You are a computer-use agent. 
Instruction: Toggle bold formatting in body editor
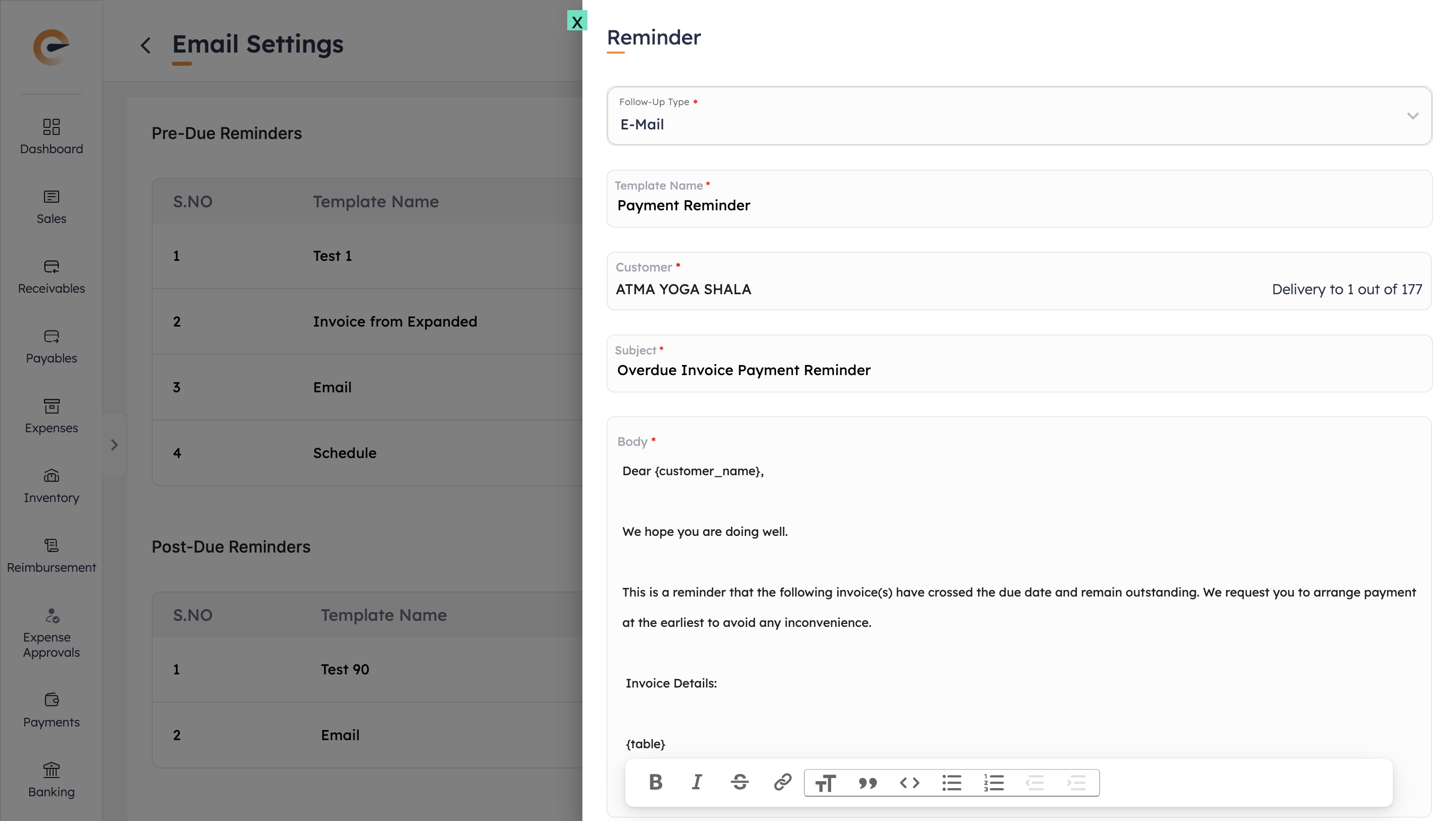pos(656,783)
